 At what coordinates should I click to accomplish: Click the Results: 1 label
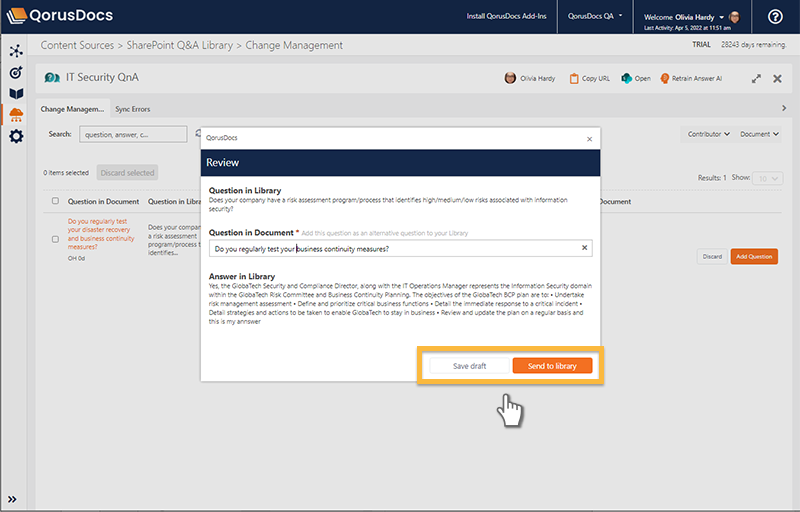(712, 178)
